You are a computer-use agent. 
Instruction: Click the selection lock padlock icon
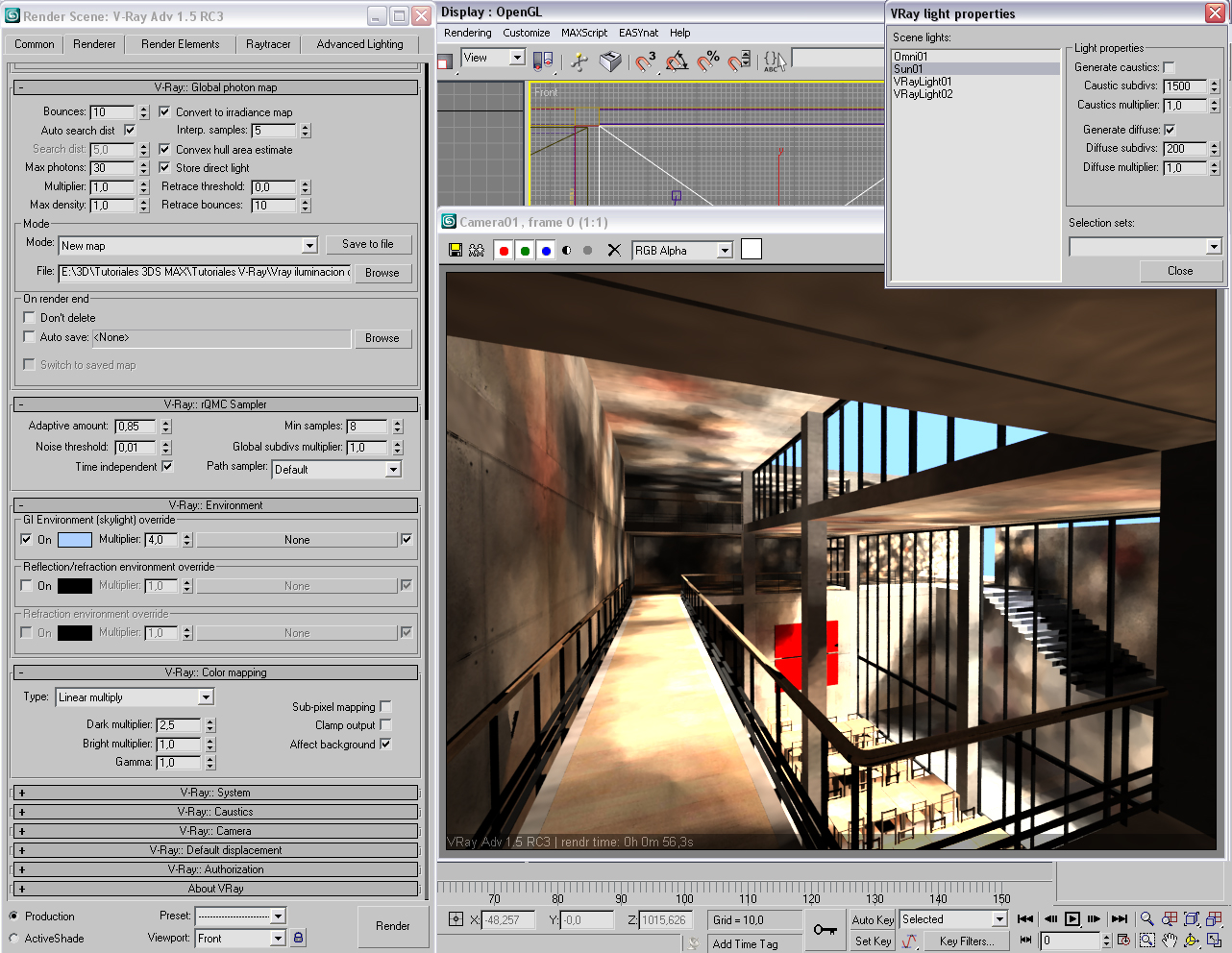(x=298, y=938)
